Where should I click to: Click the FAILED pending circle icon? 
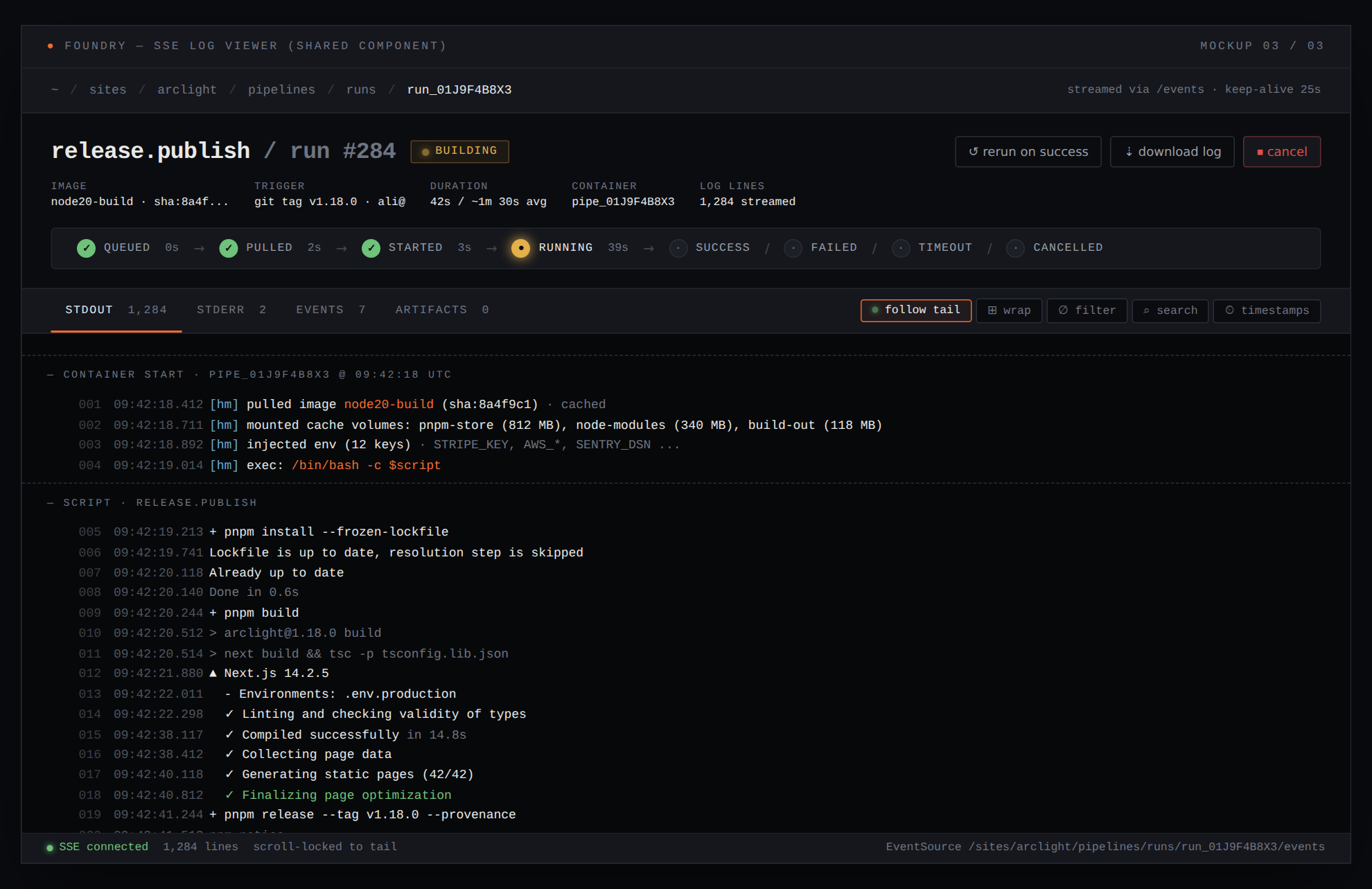[793, 248]
